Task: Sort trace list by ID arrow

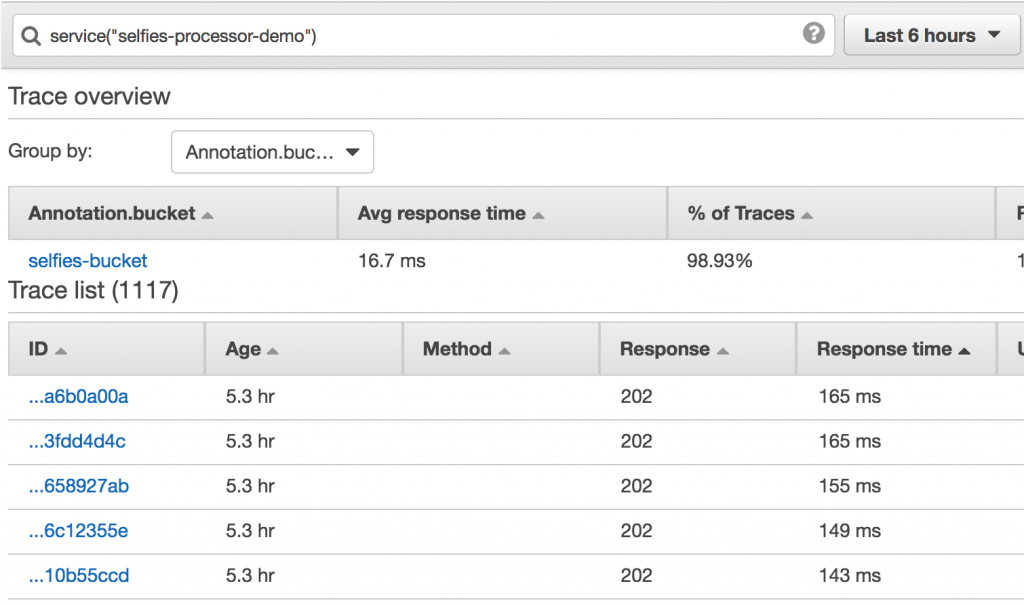Action: [61, 352]
